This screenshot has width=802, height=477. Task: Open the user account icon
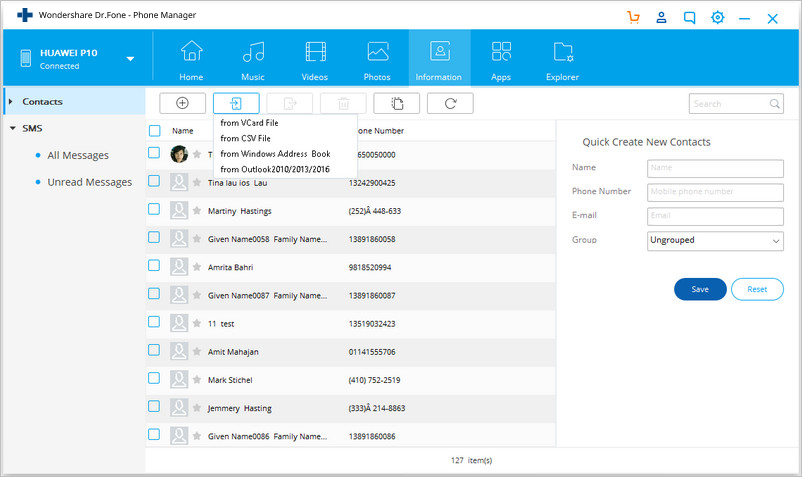click(661, 18)
